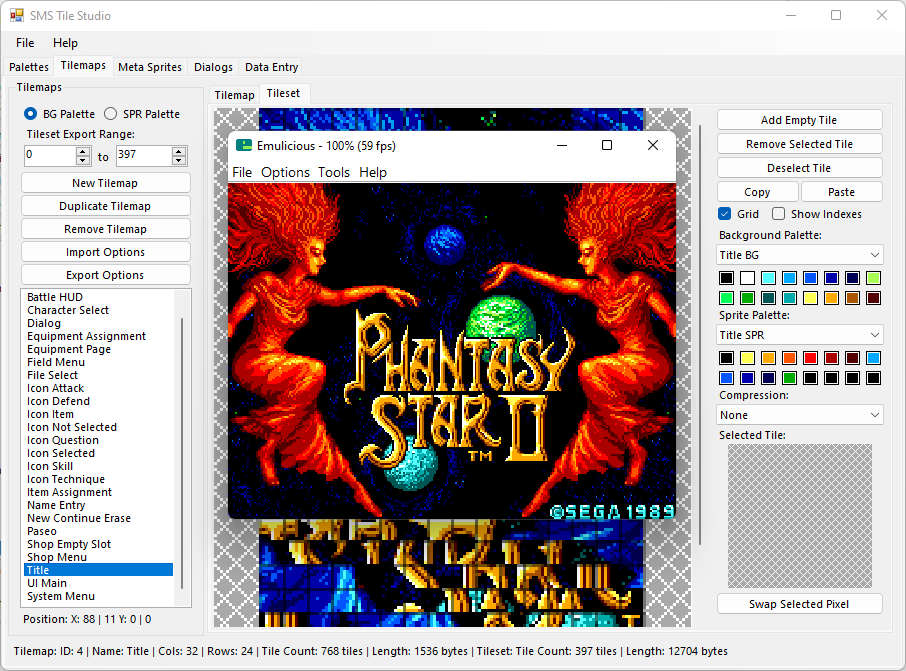Click the SMS Tile Studio app icon
906x671 pixels.
(17, 15)
